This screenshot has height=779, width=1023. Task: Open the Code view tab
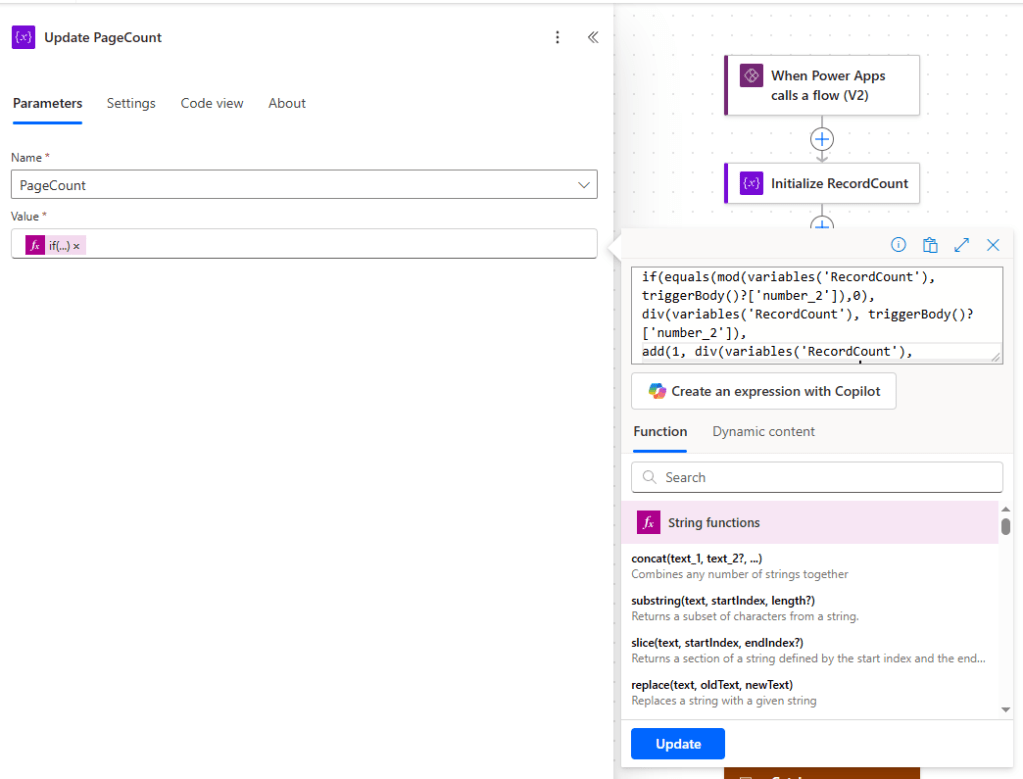(212, 103)
